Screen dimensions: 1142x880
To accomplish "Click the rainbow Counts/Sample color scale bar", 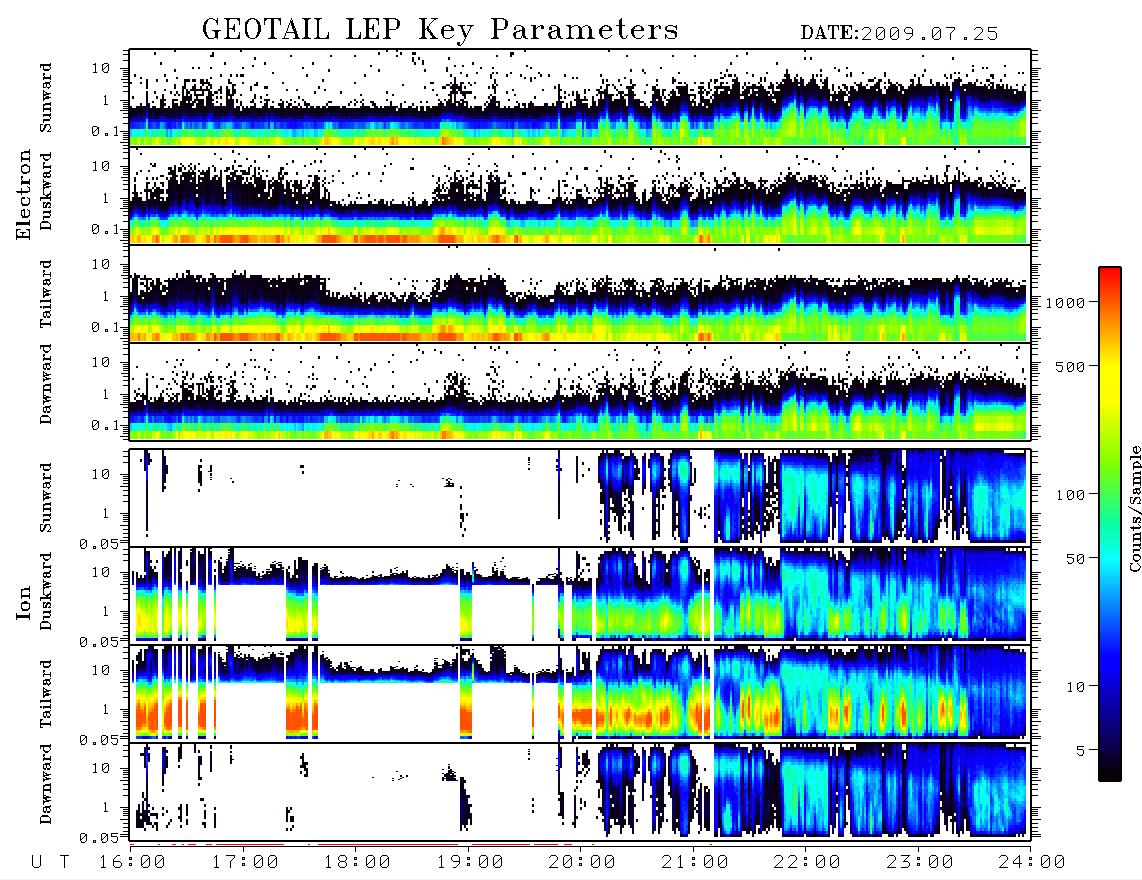I will coord(1109,524).
